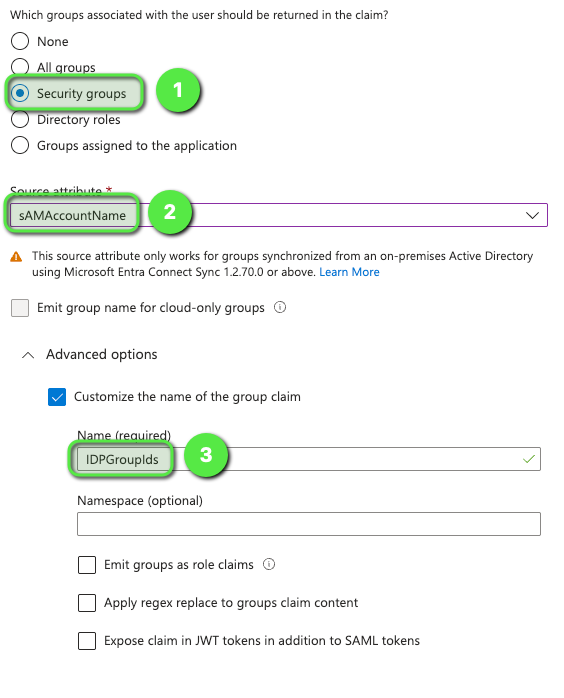The image size is (564, 698).
Task: Collapse the Advanced options chevron
Action: pyautogui.click(x=28, y=355)
